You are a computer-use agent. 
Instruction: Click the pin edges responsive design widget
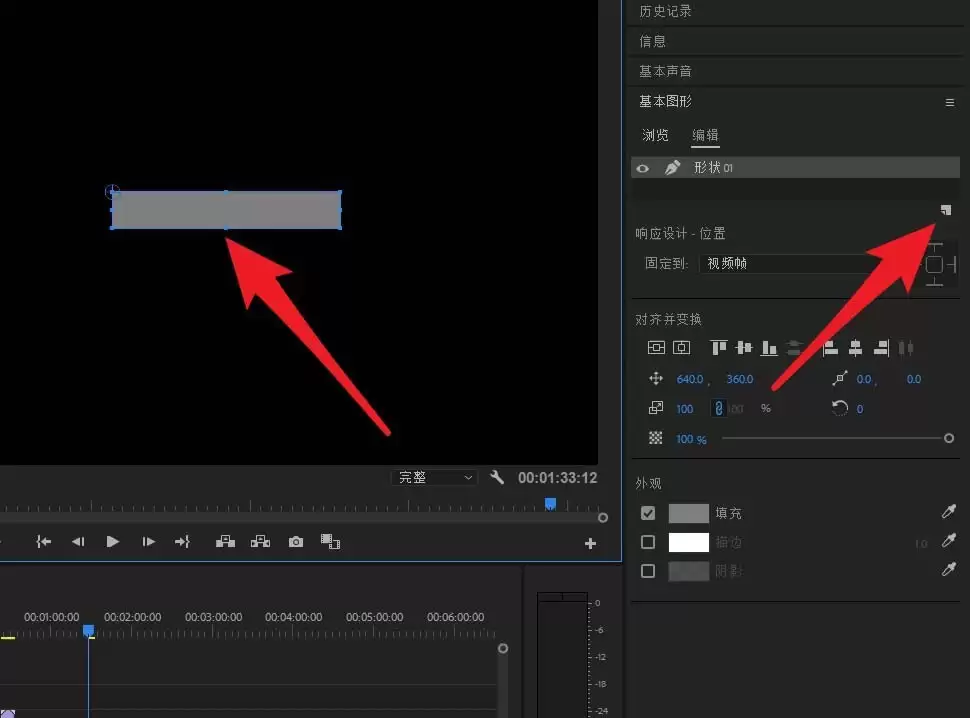point(935,265)
